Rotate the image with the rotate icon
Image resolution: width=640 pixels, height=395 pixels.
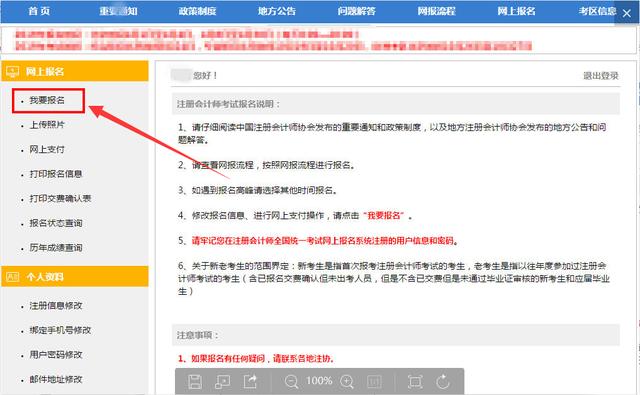[443, 382]
